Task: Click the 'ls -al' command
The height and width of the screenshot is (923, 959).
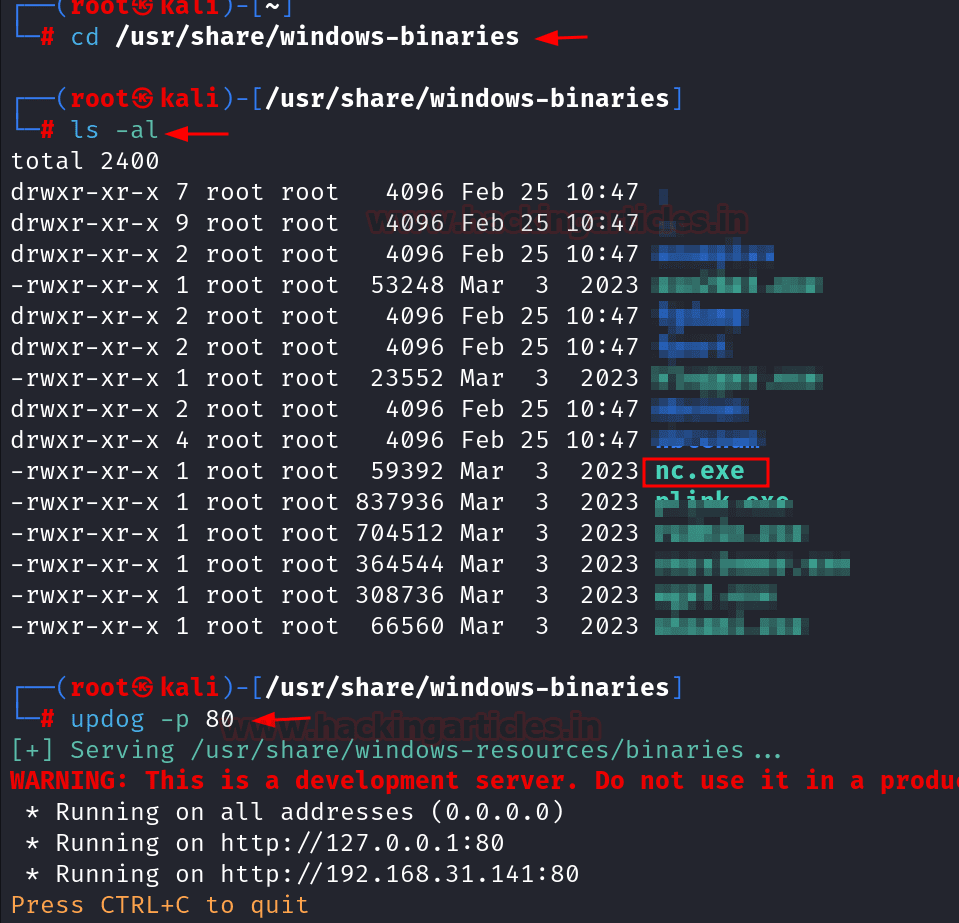Action: [x=114, y=130]
